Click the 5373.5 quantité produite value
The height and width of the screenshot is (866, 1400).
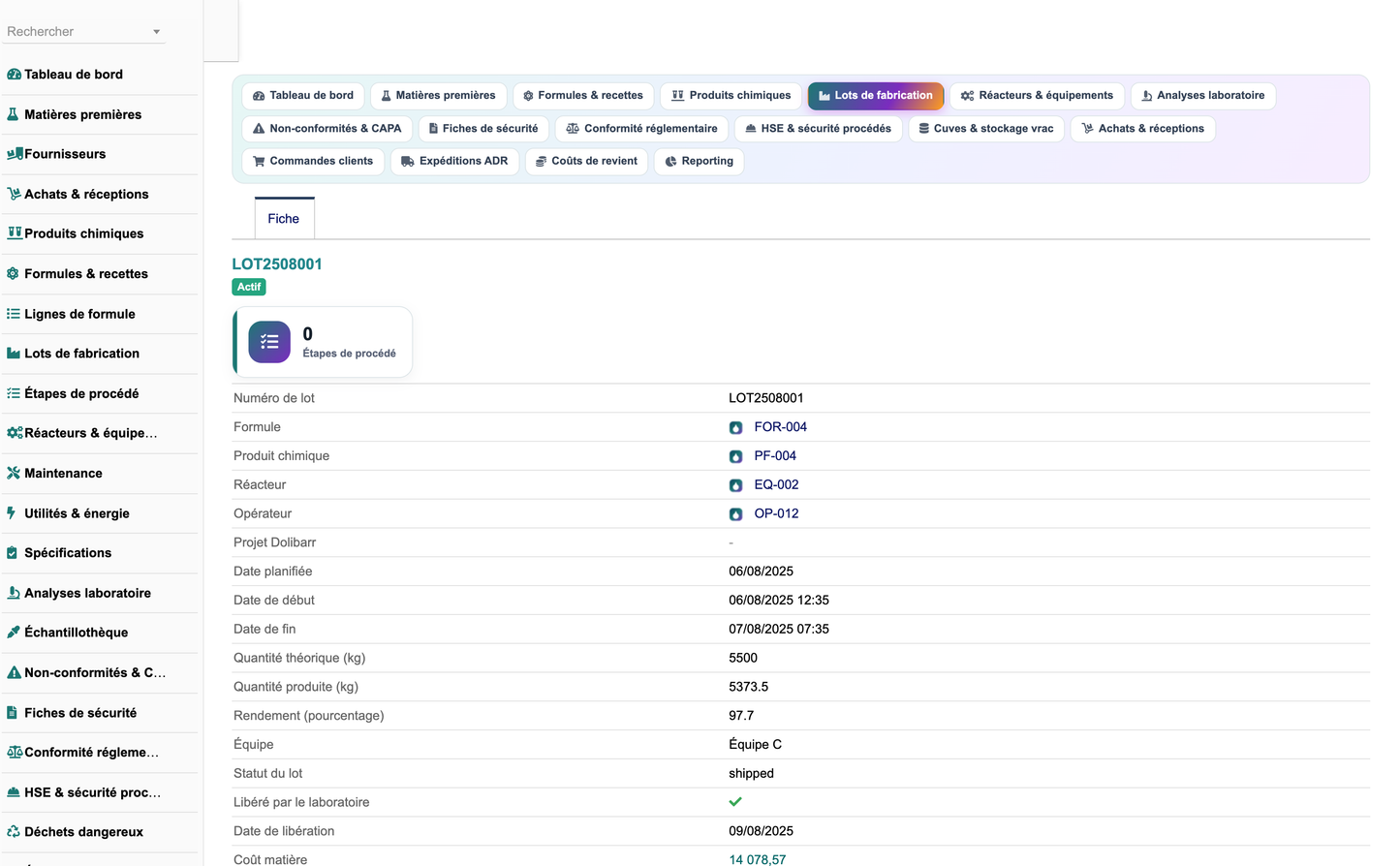749,687
